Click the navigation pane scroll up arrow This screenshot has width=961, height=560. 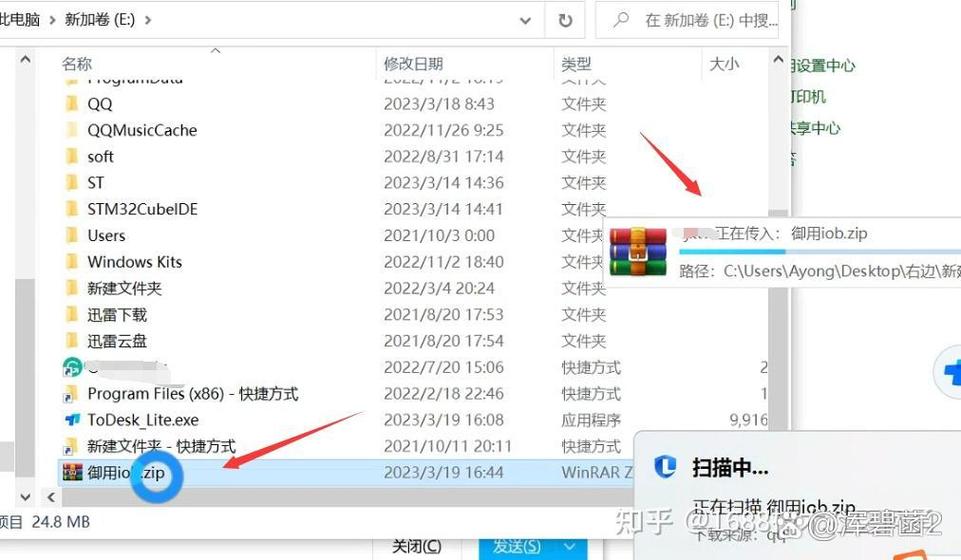[25, 59]
